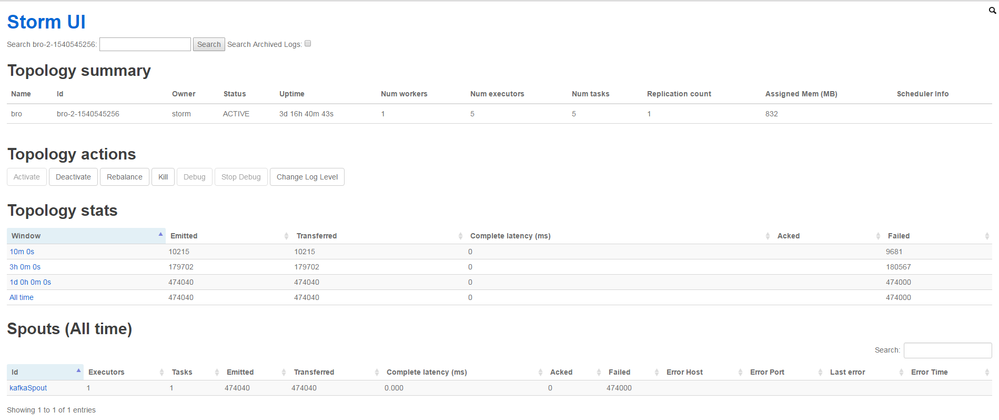Click the uptime 3d 16h 40m 43s
This screenshot has height=420, width=999.
(306, 114)
